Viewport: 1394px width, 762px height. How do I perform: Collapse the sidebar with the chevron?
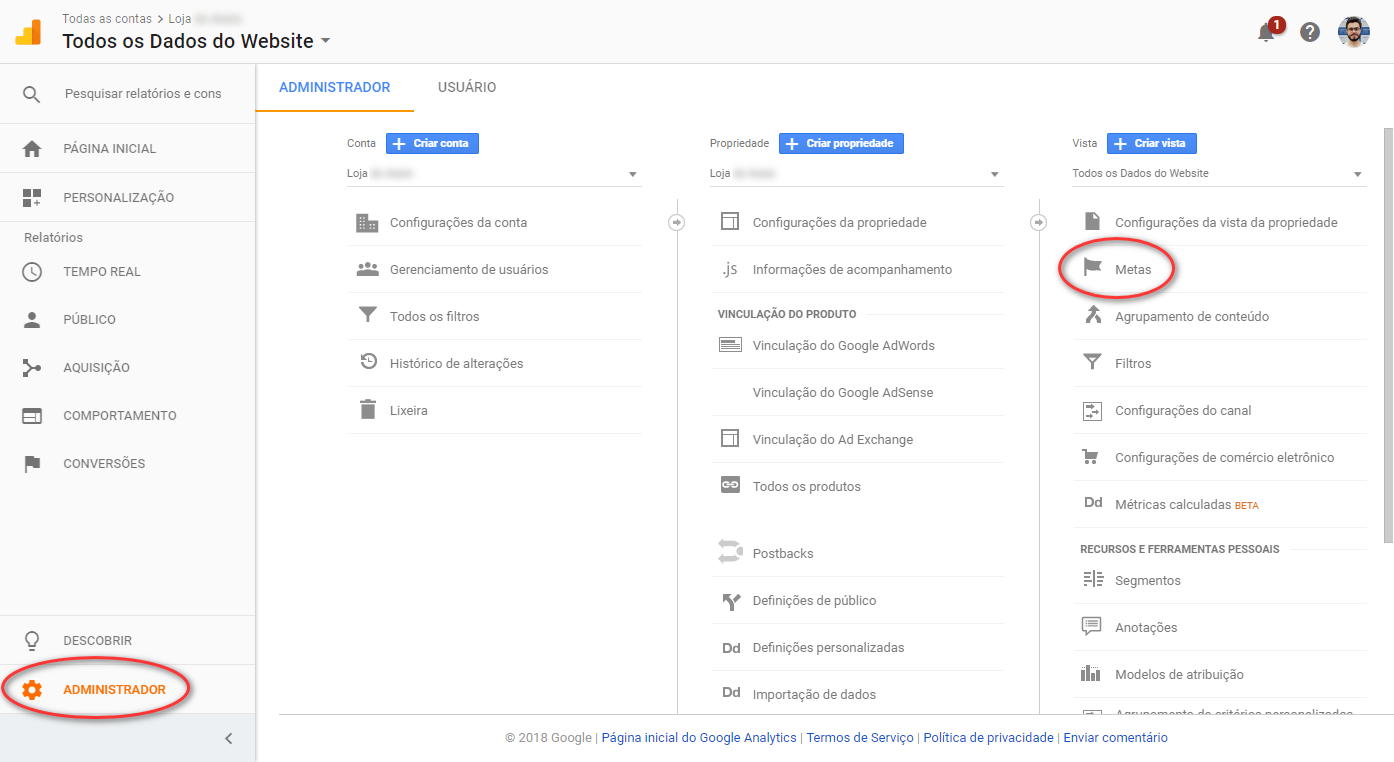click(x=228, y=737)
